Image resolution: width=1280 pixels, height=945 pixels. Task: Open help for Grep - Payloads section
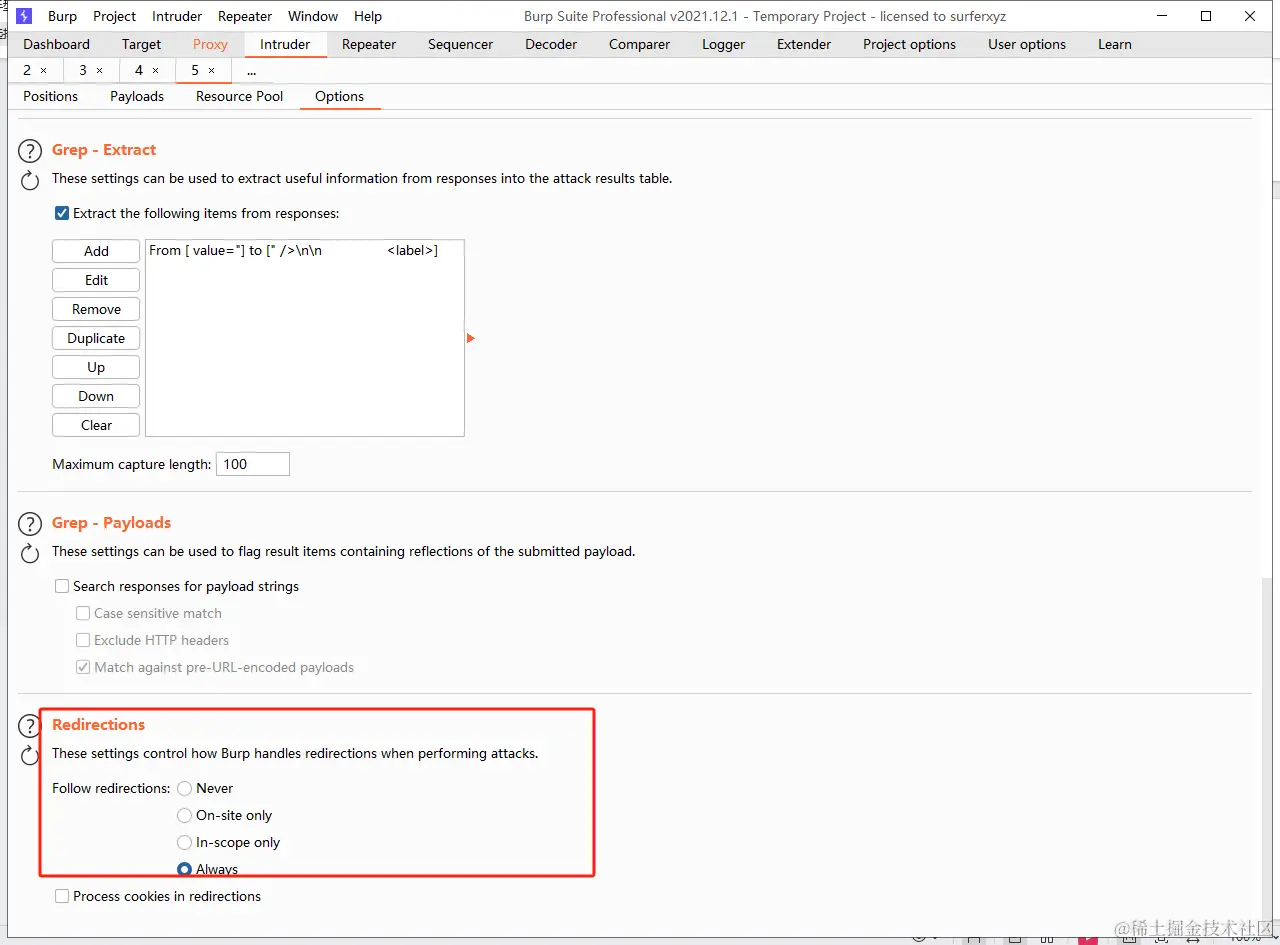click(x=30, y=524)
